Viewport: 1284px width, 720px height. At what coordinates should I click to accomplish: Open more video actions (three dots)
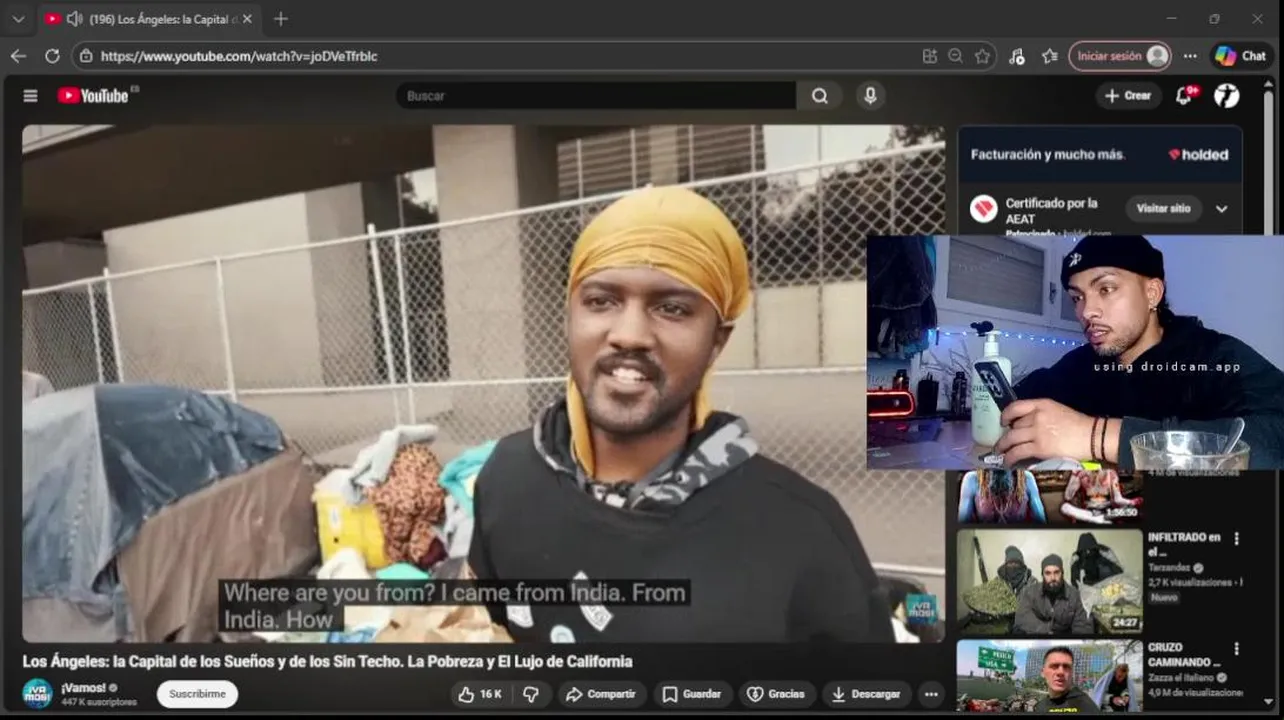(x=931, y=694)
